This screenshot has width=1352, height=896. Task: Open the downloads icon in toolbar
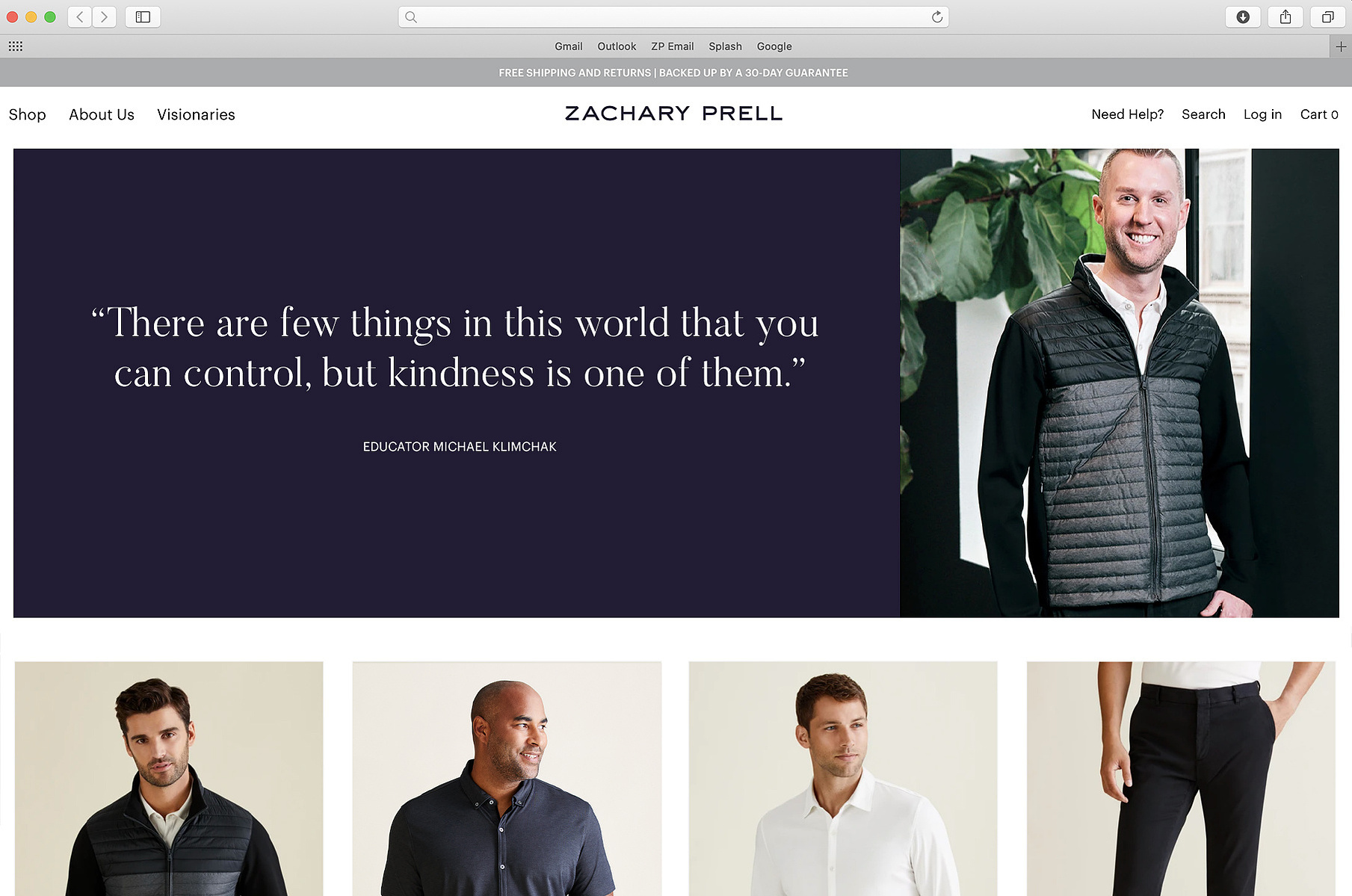1243,16
